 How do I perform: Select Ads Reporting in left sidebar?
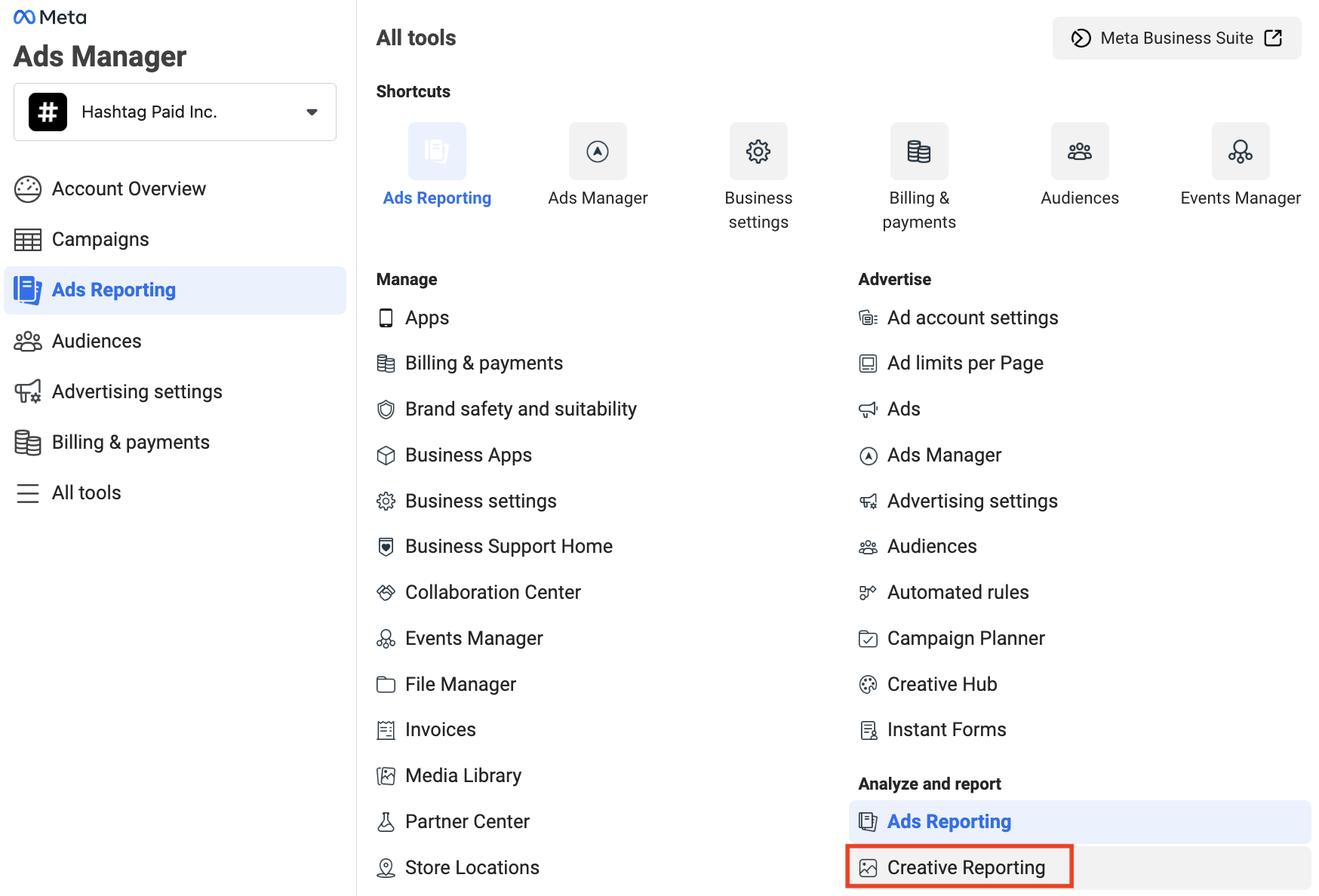pos(175,290)
